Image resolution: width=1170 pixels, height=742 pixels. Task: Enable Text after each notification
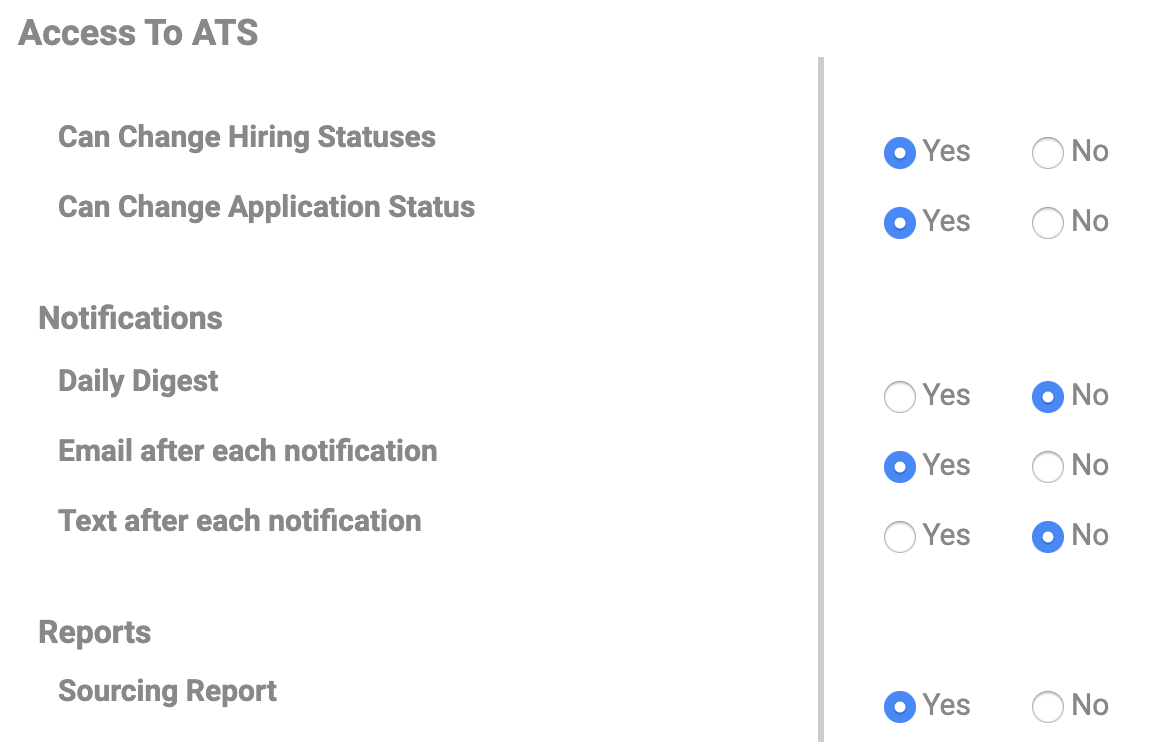point(900,537)
